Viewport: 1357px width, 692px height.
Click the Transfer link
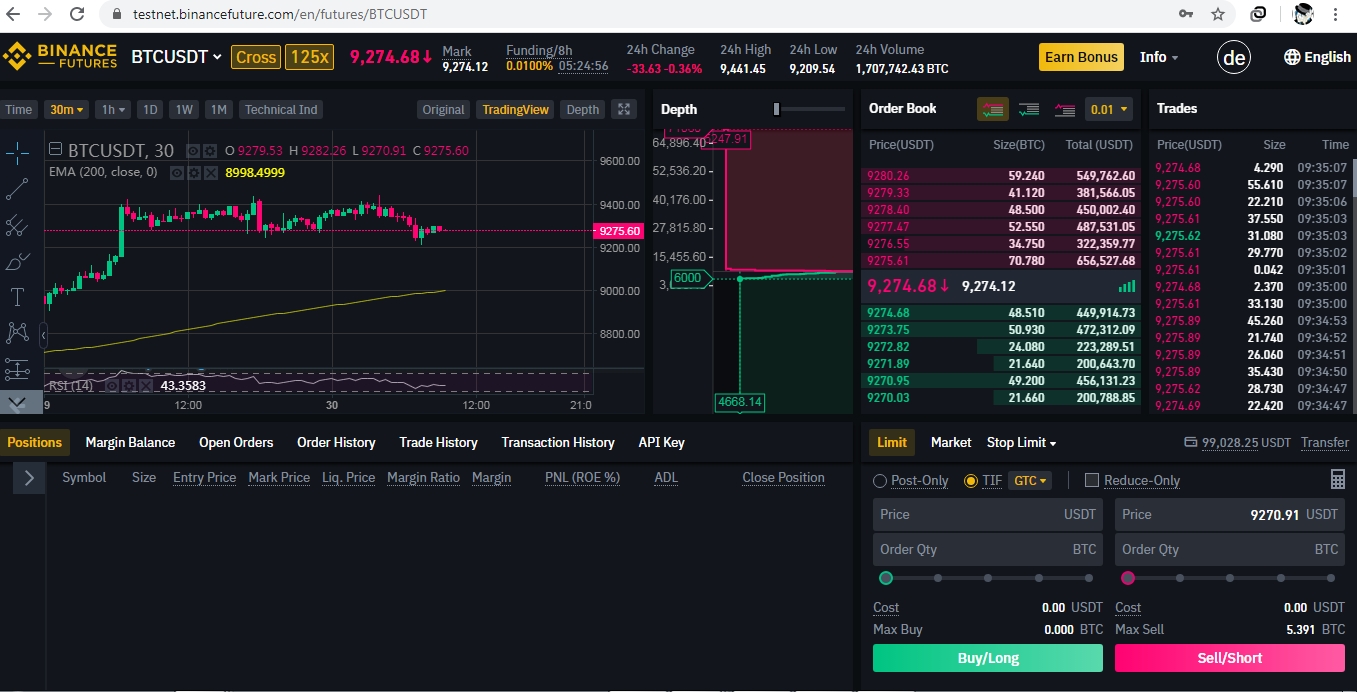click(x=1325, y=442)
